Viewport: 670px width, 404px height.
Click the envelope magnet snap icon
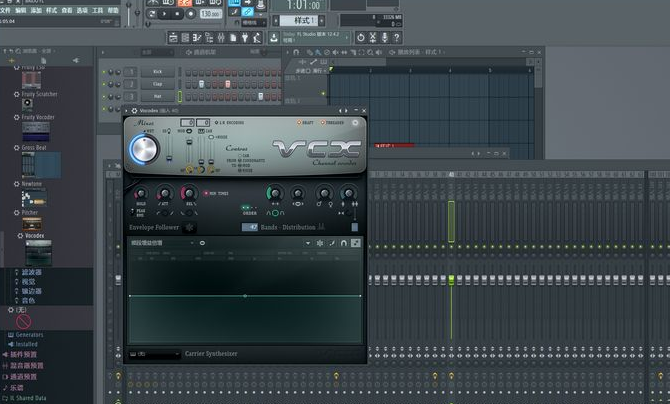tap(344, 243)
